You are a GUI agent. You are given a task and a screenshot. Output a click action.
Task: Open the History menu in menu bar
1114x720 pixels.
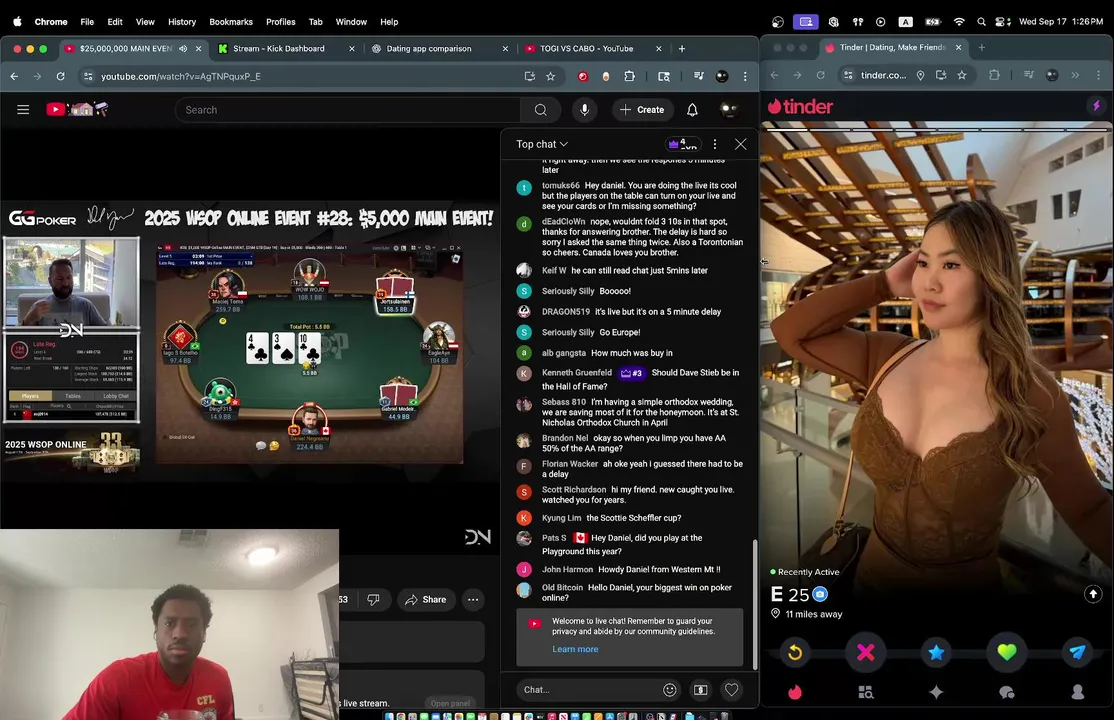[182, 21]
